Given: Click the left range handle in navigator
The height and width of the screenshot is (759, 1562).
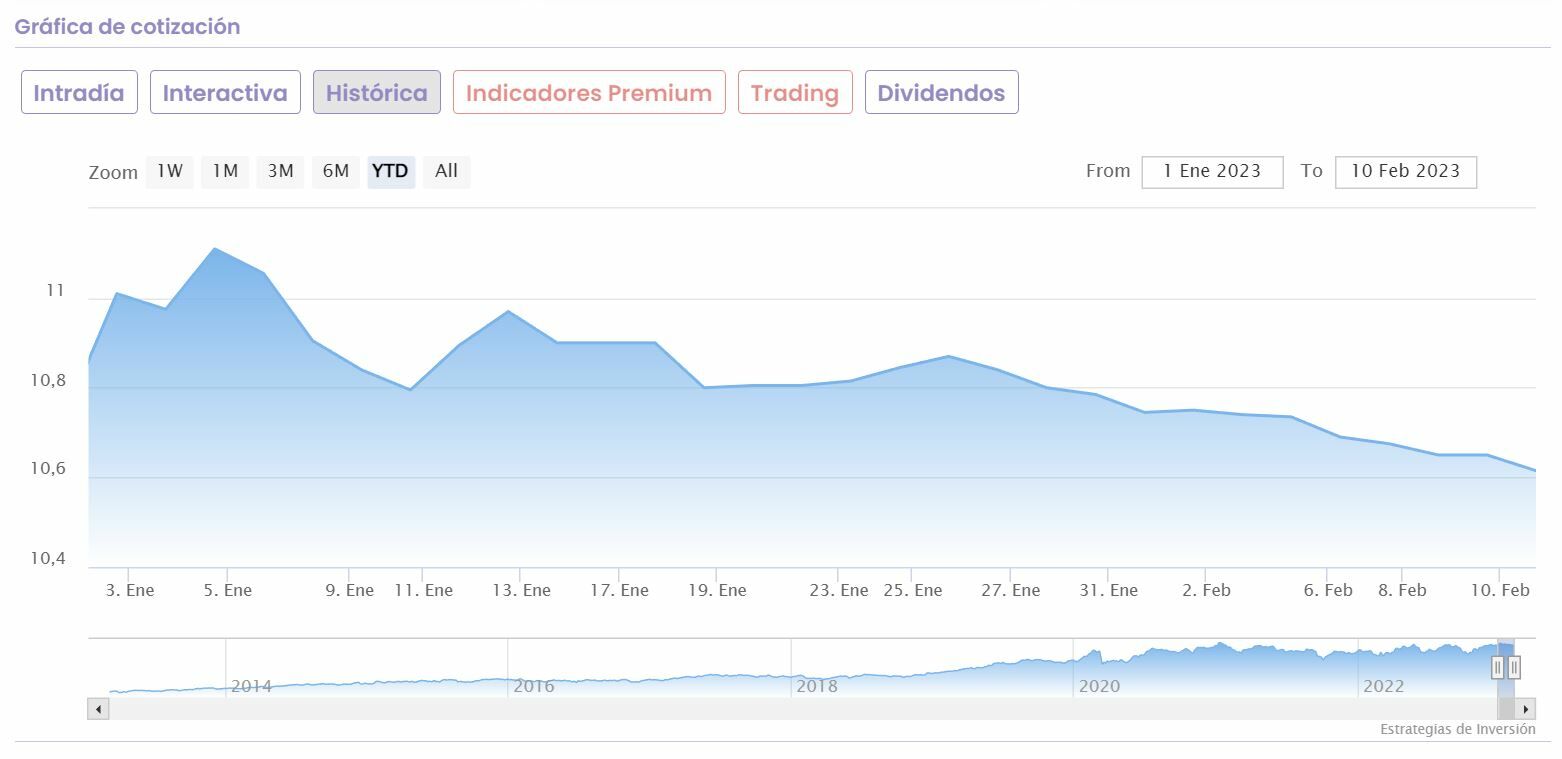Looking at the screenshot, I should [1497, 667].
